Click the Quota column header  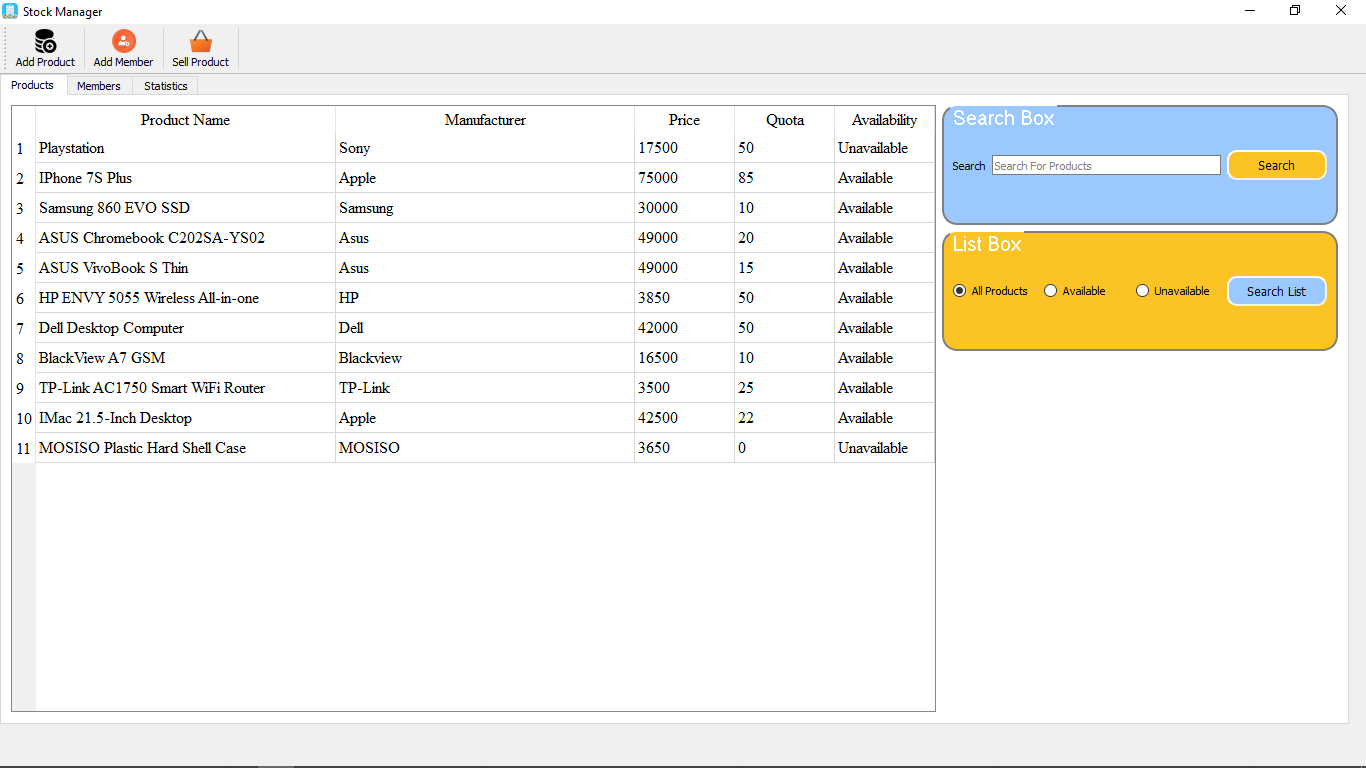(x=785, y=120)
